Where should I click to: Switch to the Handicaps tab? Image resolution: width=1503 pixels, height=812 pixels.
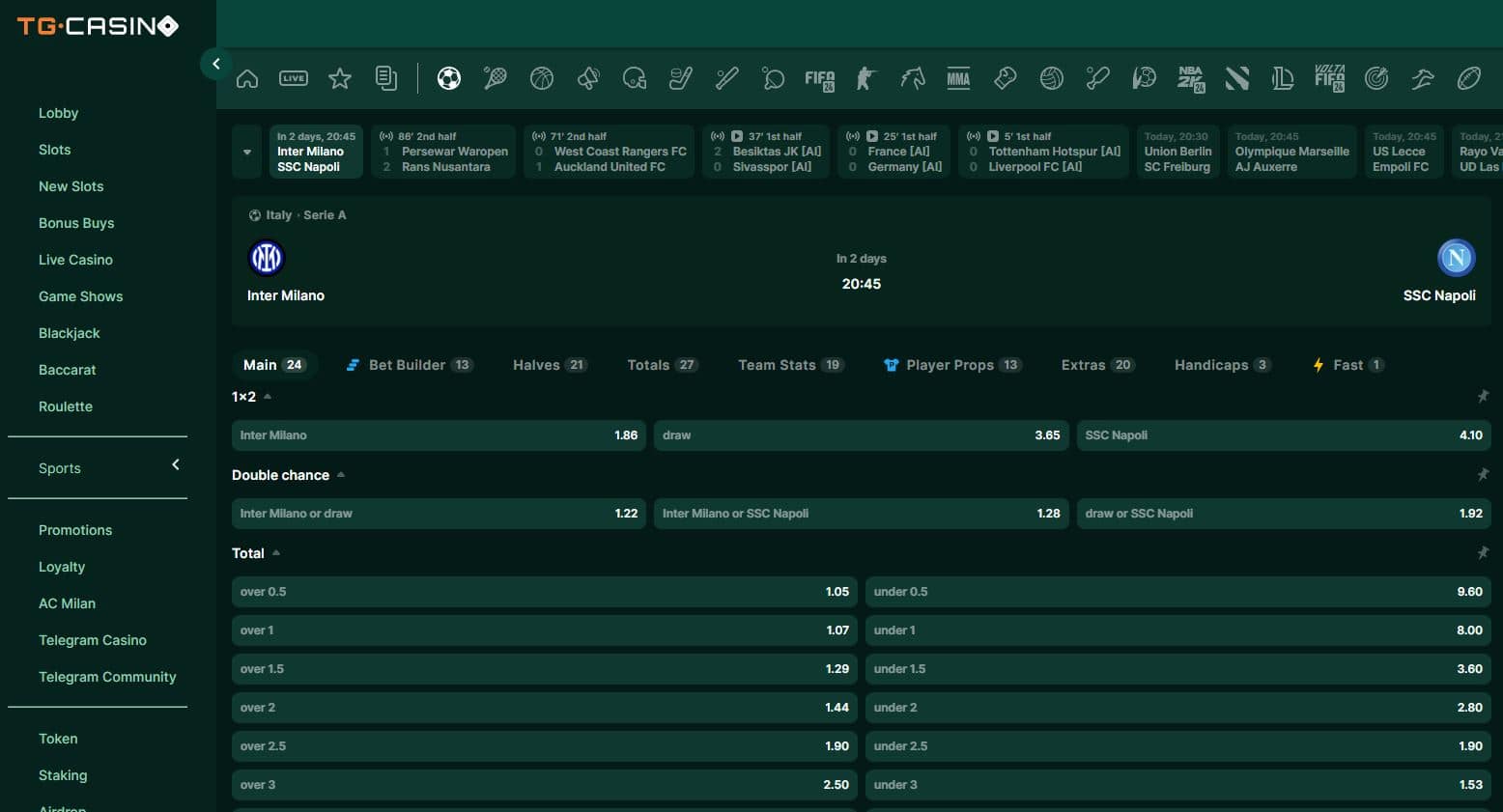tap(1222, 365)
